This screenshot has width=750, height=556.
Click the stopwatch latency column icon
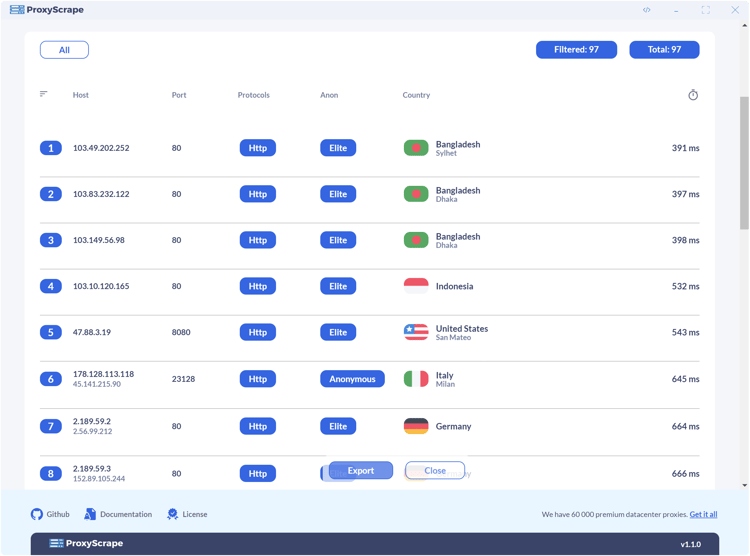point(692,95)
